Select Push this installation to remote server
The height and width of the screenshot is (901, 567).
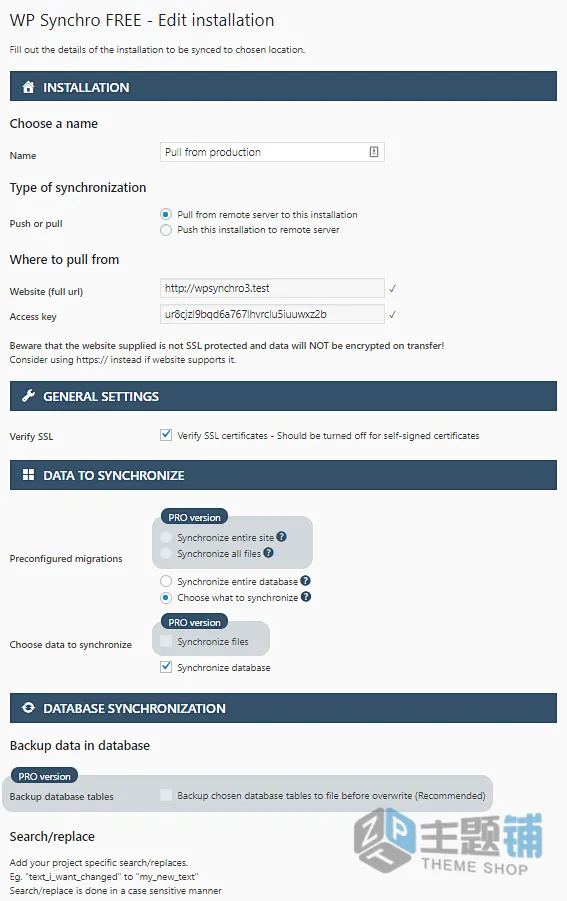(166, 230)
